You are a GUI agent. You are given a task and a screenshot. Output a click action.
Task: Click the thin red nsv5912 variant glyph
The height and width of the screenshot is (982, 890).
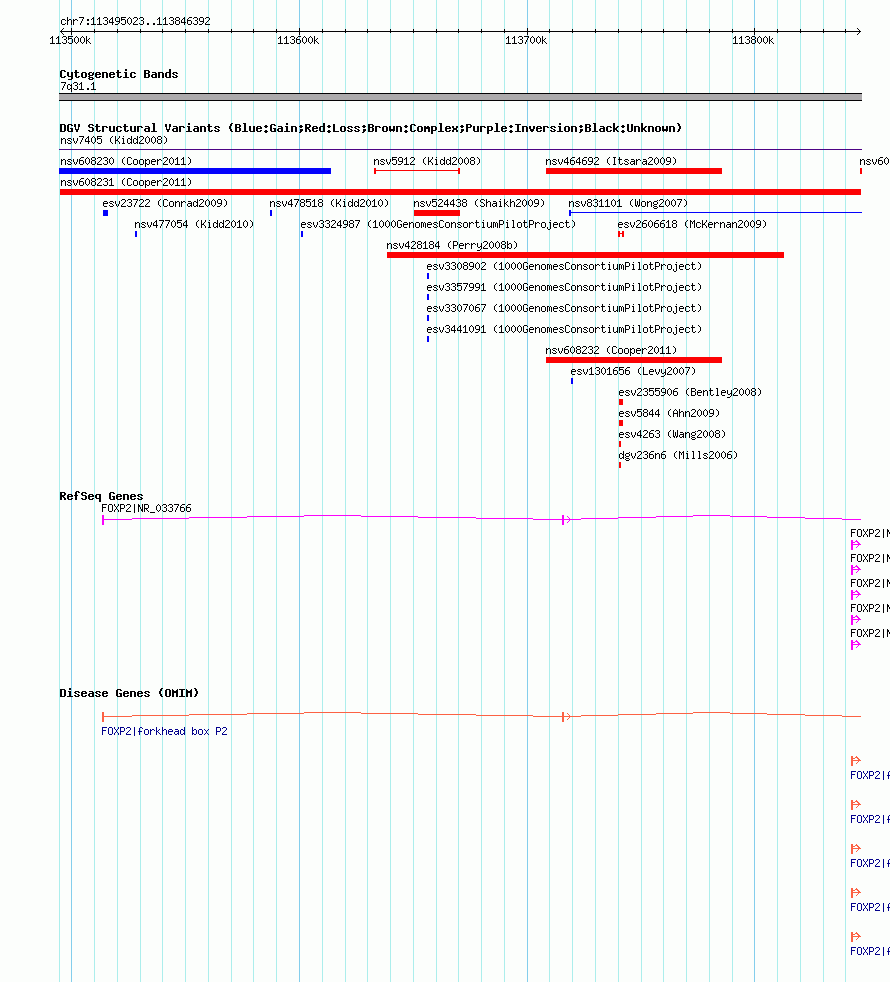[x=417, y=171]
